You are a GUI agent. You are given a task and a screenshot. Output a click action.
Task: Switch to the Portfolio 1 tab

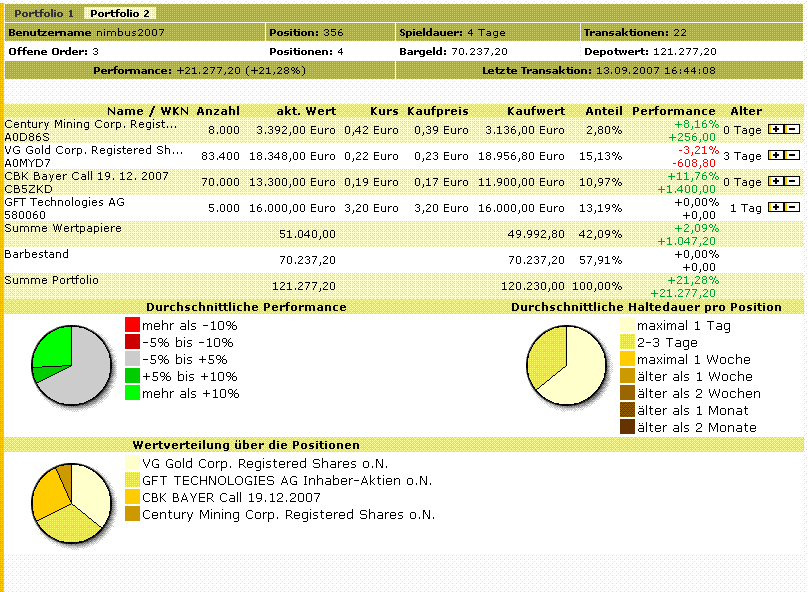[x=44, y=13]
